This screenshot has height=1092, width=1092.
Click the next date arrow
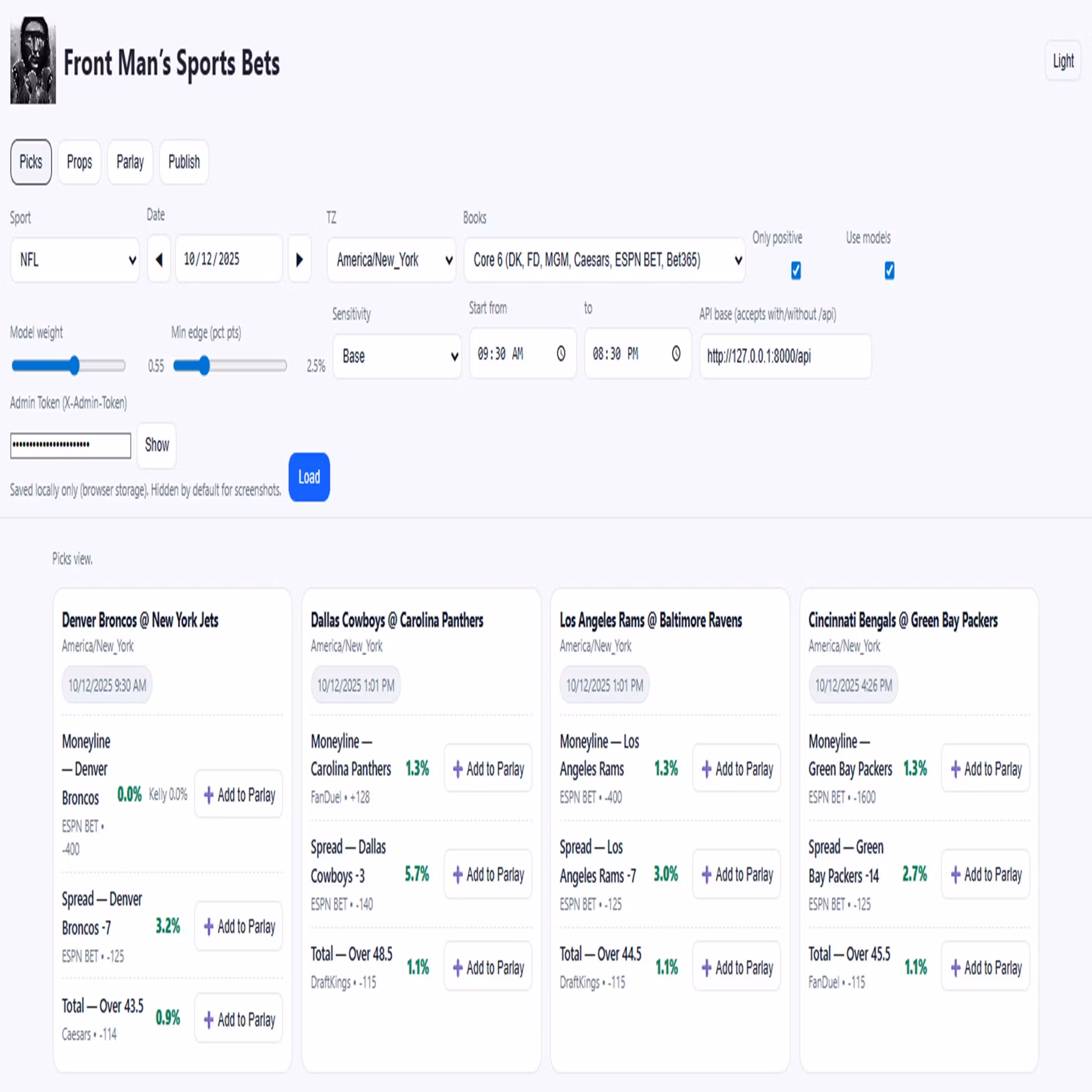[x=300, y=260]
